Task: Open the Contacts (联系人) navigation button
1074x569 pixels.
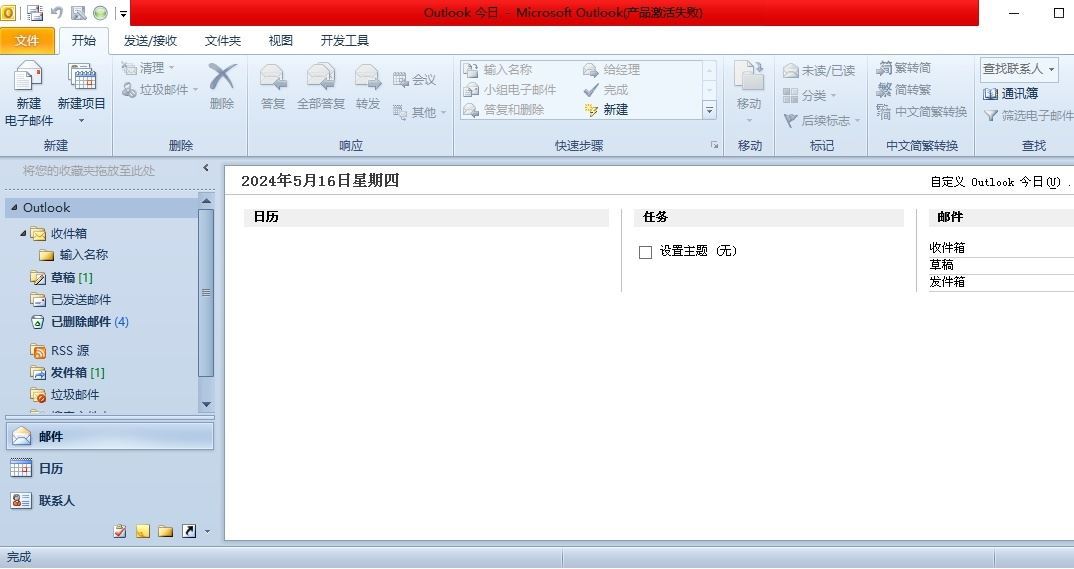Action: point(110,501)
